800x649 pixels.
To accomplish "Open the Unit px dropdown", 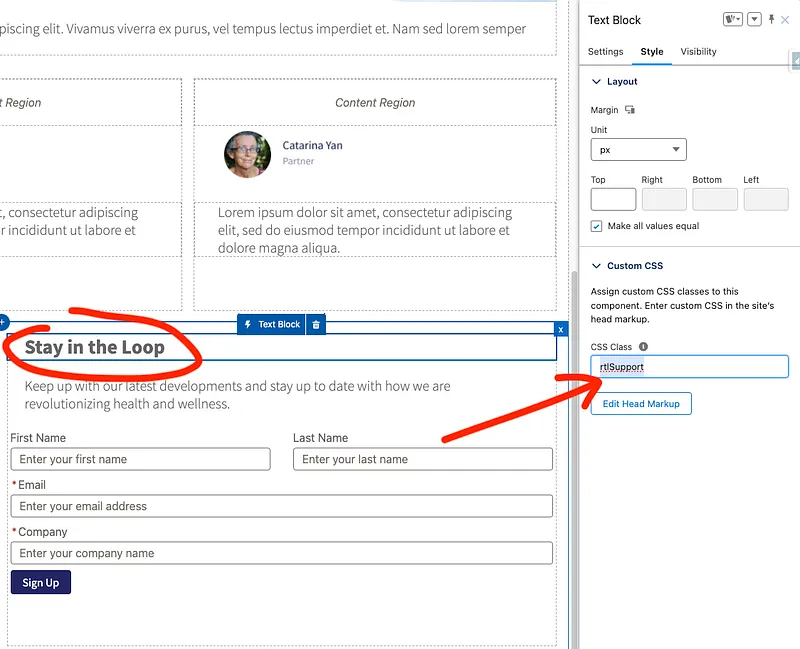I will (x=638, y=149).
